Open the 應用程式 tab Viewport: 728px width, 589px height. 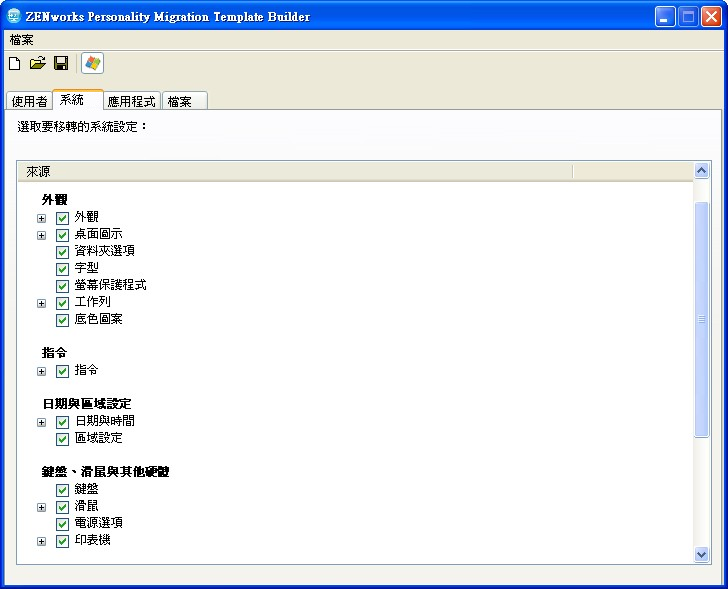tap(131, 101)
